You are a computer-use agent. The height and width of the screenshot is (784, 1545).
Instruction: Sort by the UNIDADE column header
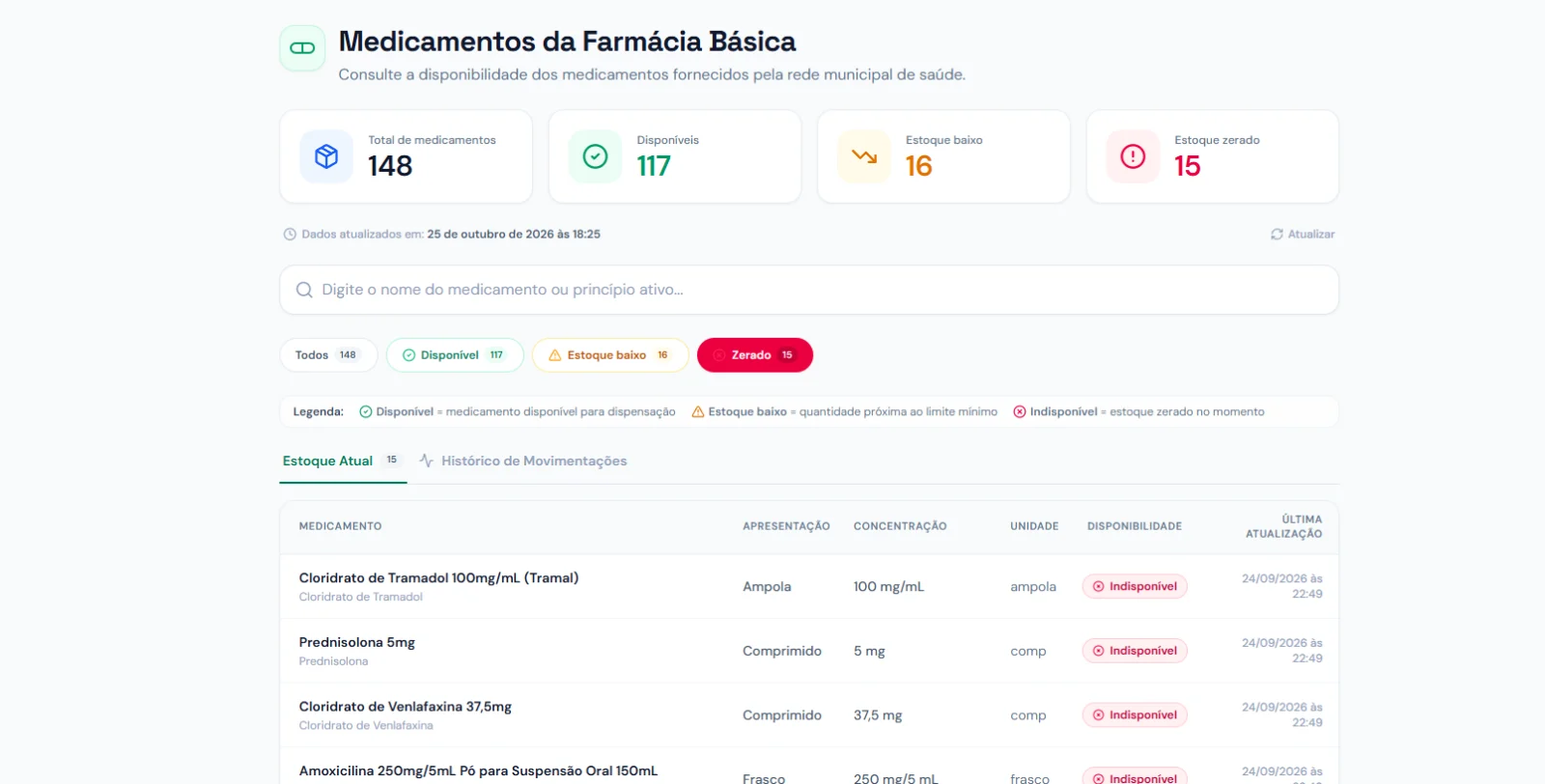(1034, 526)
